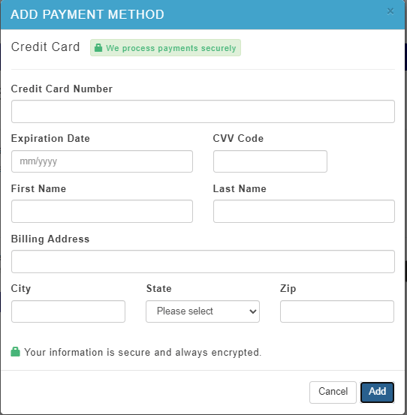The width and height of the screenshot is (407, 415).
Task: Click the Billing Address input field
Action: click(x=203, y=261)
